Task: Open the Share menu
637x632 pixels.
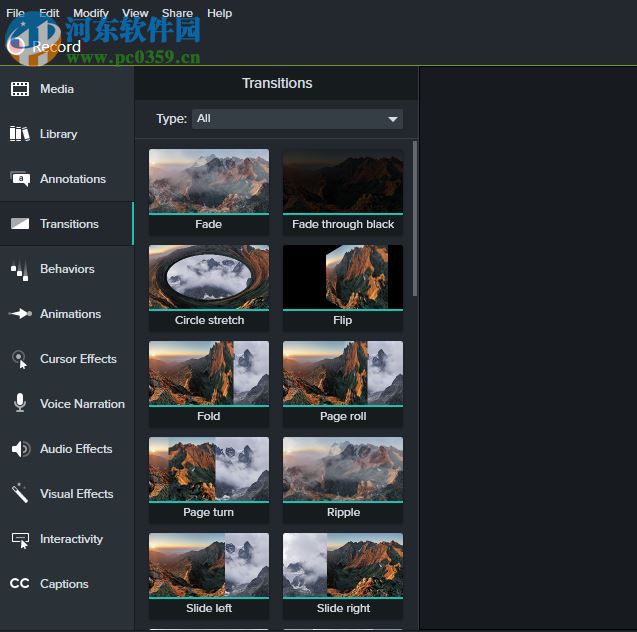Action: pyautogui.click(x=177, y=13)
